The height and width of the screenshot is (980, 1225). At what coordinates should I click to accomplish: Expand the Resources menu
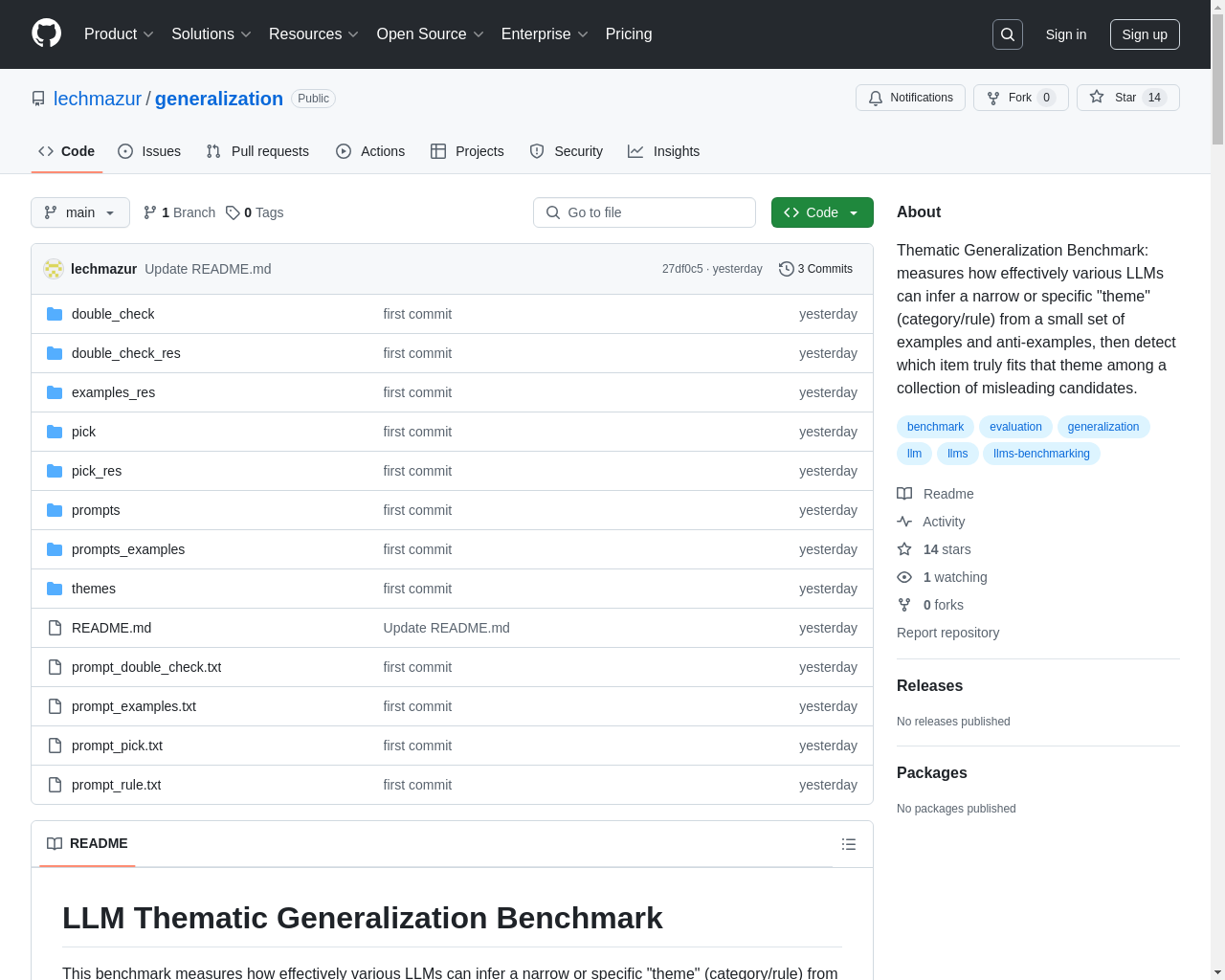click(x=314, y=34)
